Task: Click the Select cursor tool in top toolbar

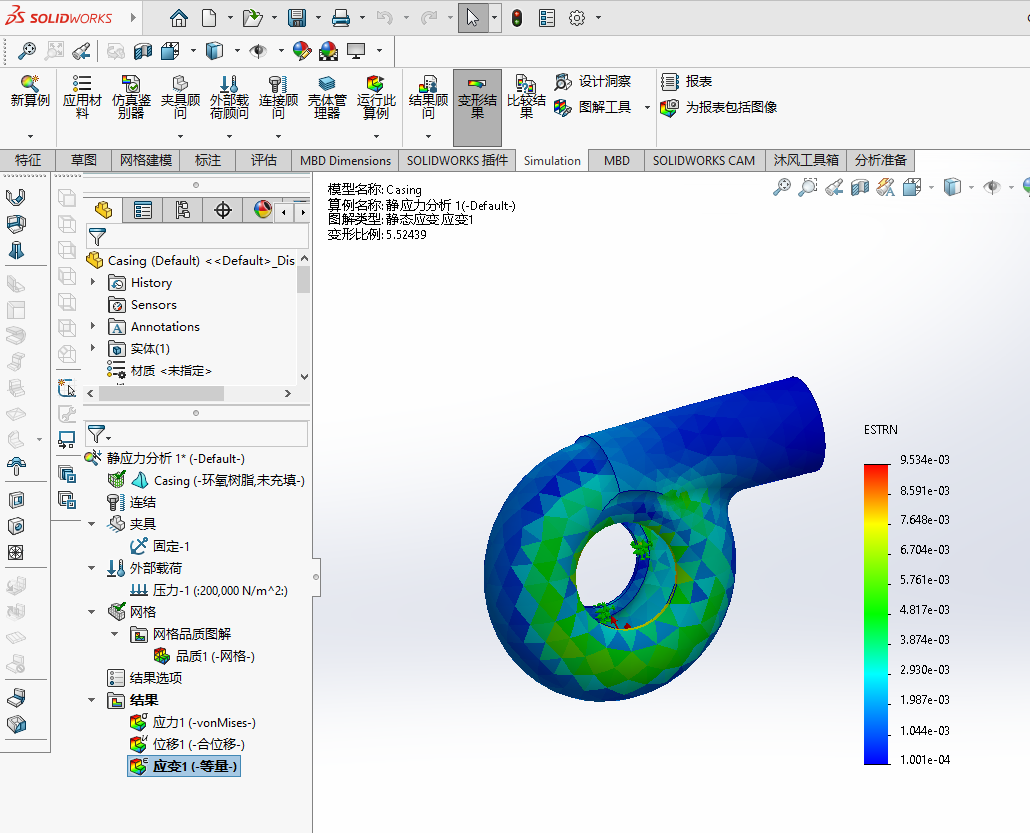Action: pyautogui.click(x=473, y=18)
